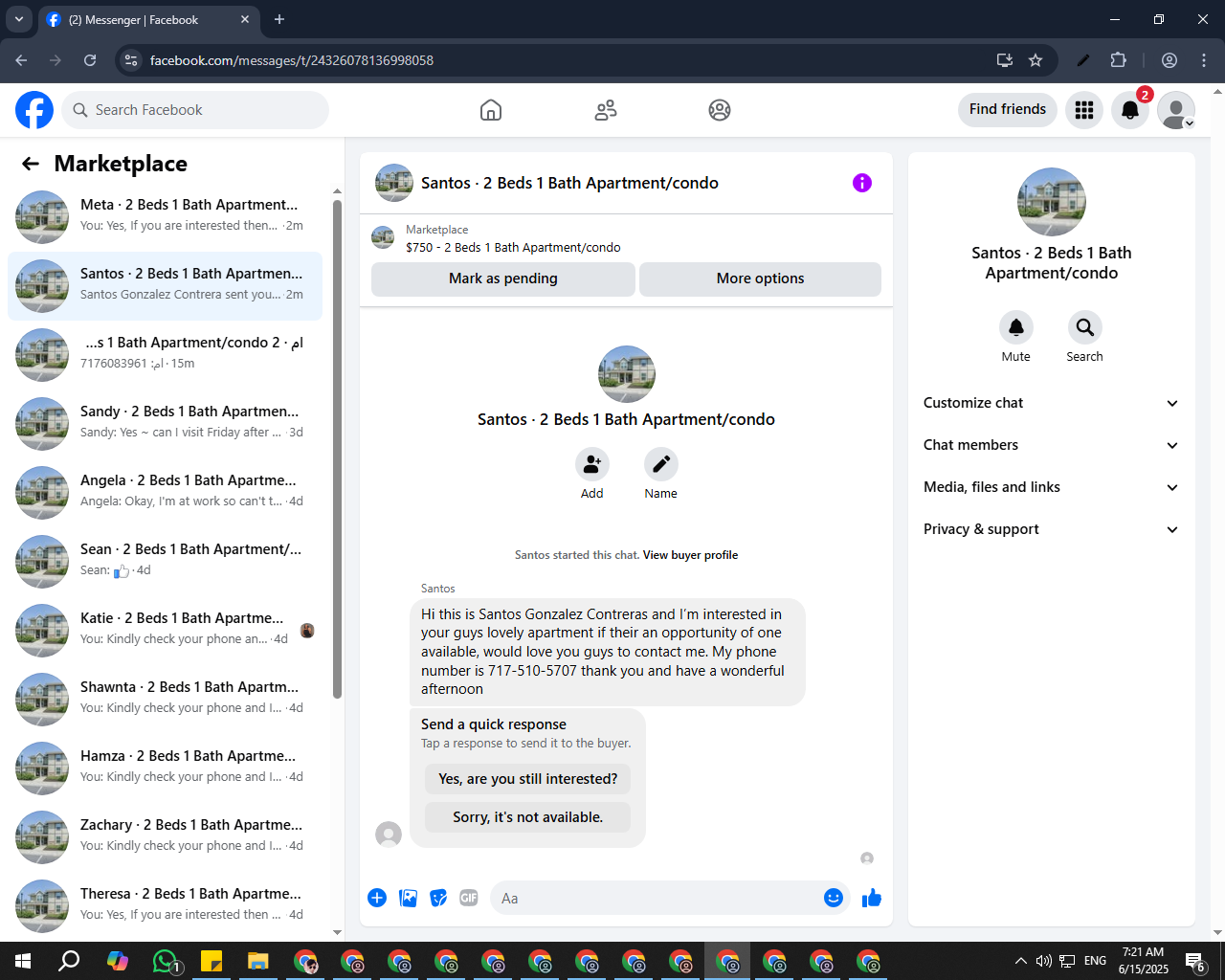Bookmark this page with star icon
The image size is (1225, 980).
point(1036,60)
